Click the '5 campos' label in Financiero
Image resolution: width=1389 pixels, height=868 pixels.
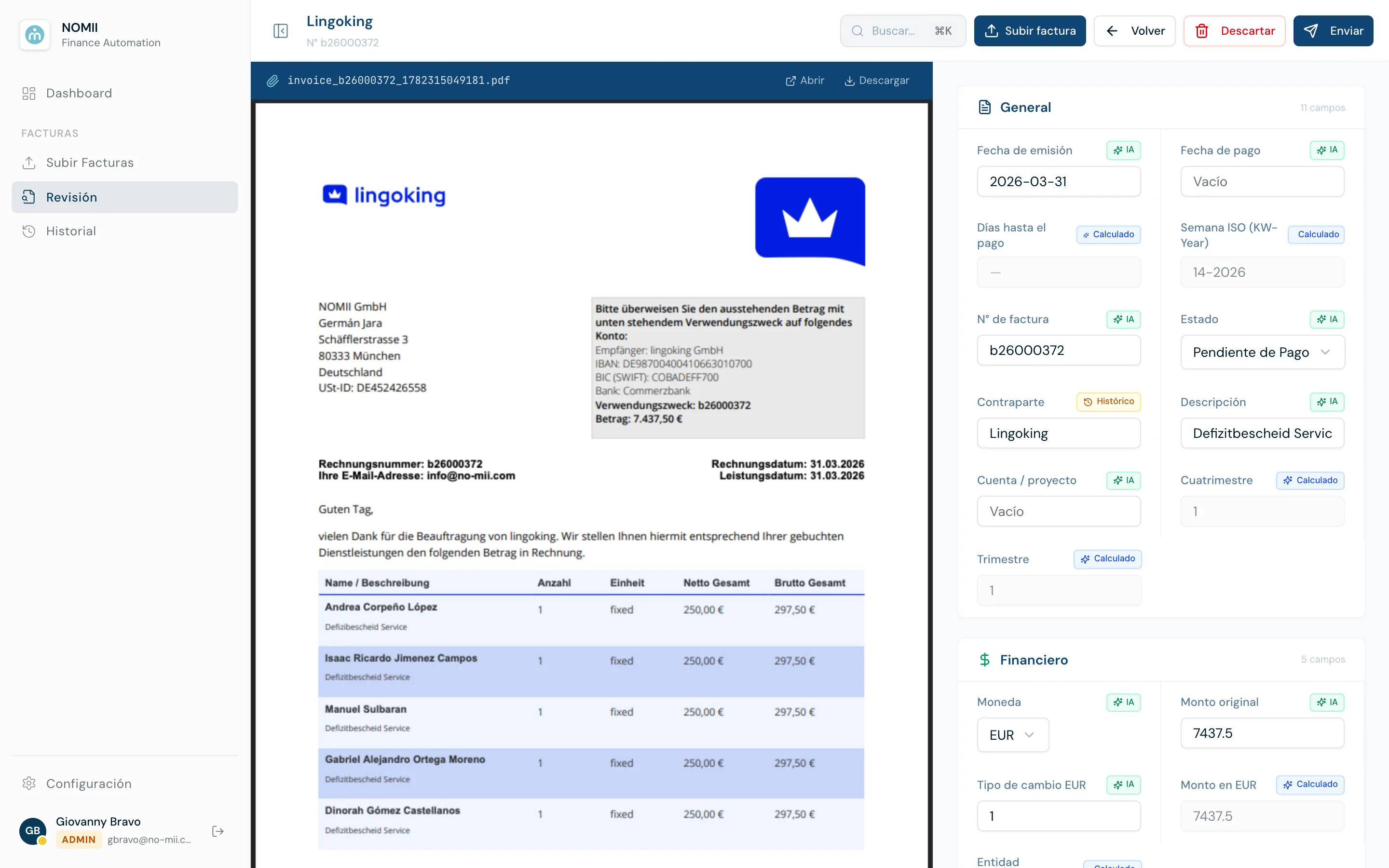[1323, 659]
